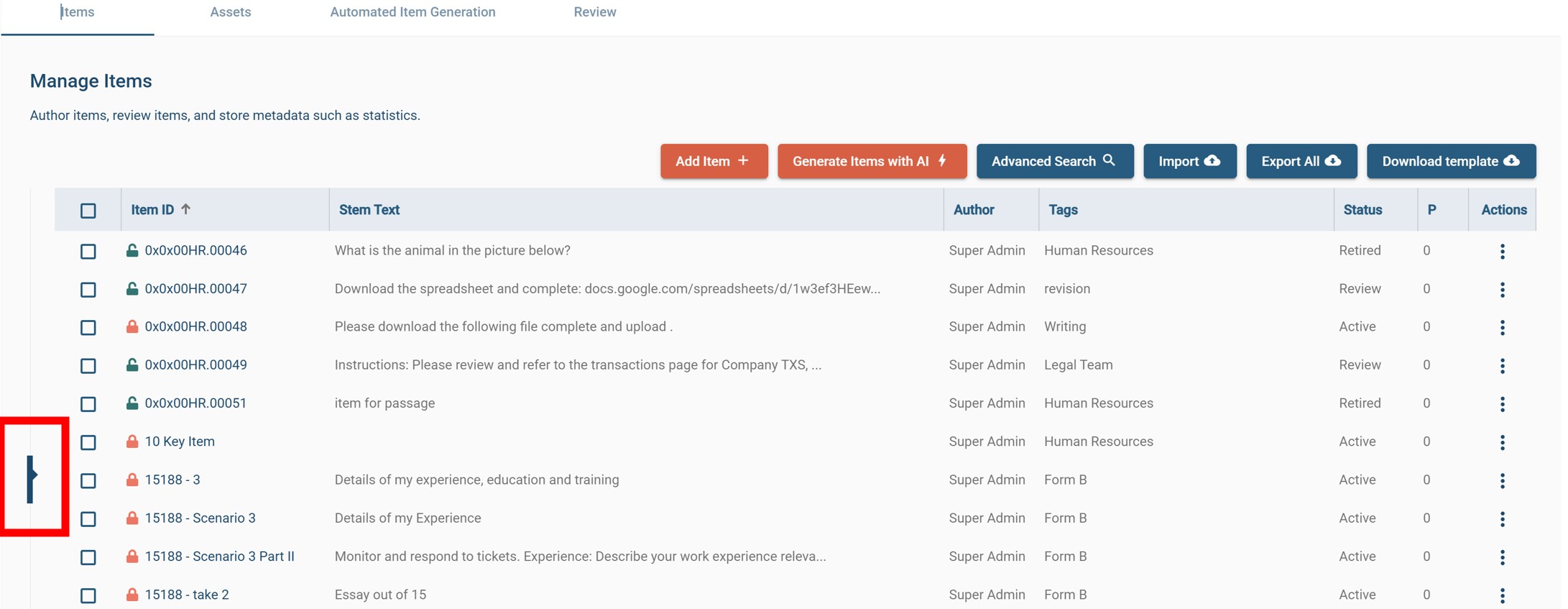Go to the Review tab

595,12
